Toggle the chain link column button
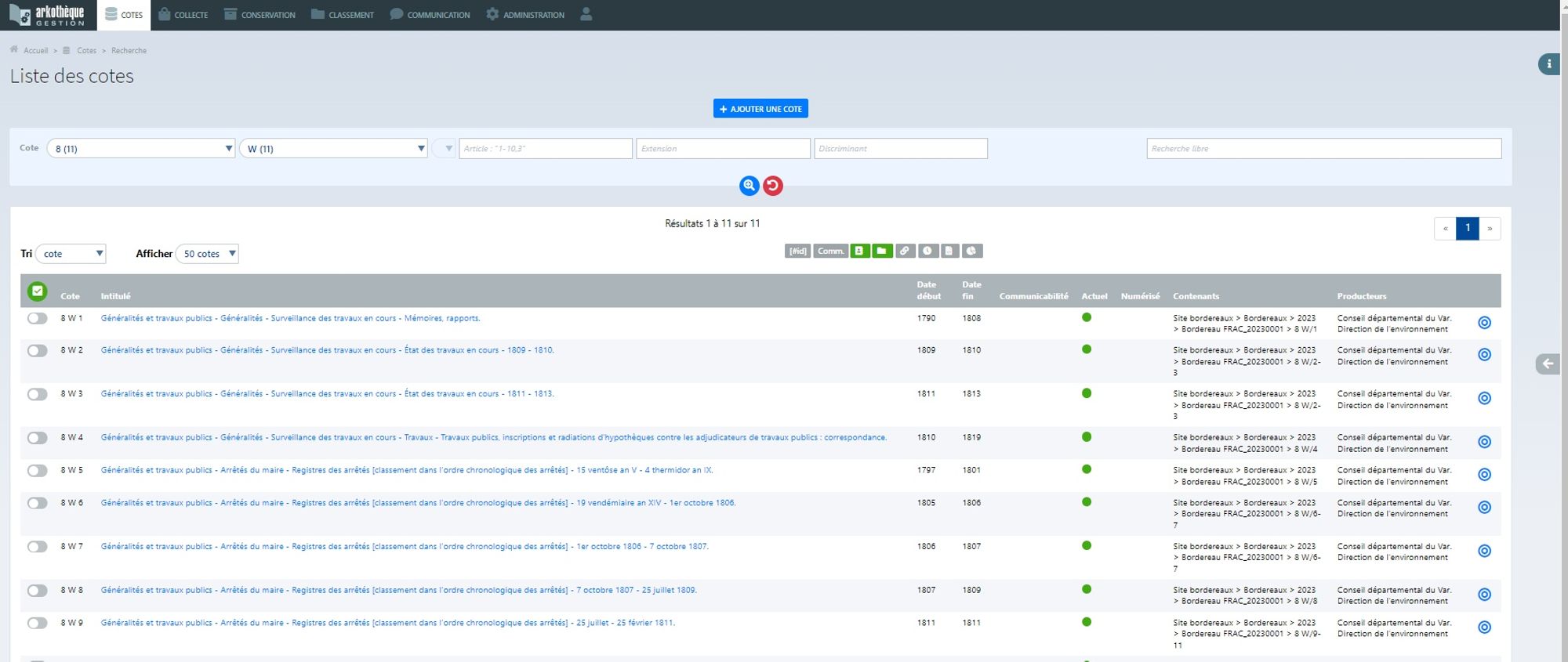This screenshot has height=662, width=1568. click(905, 251)
